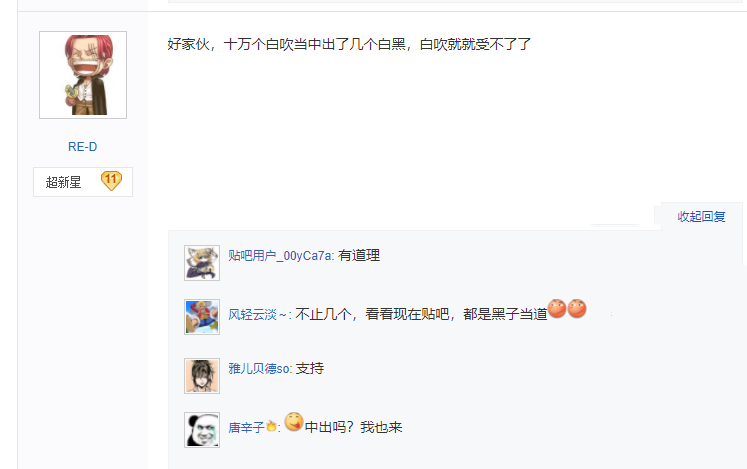
Task: Click the RE-D username link
Action: point(83,147)
